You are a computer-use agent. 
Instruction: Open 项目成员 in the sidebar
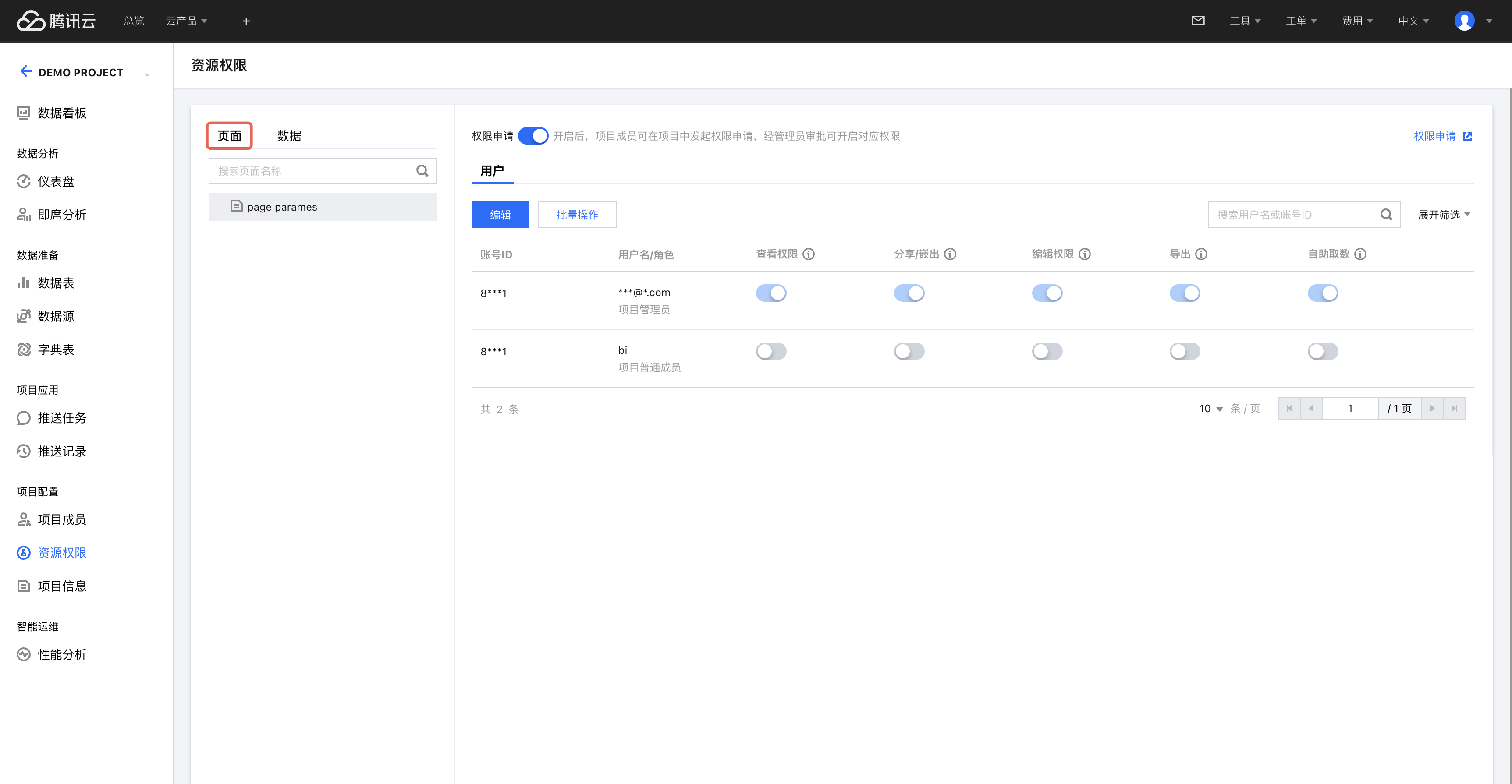point(62,519)
